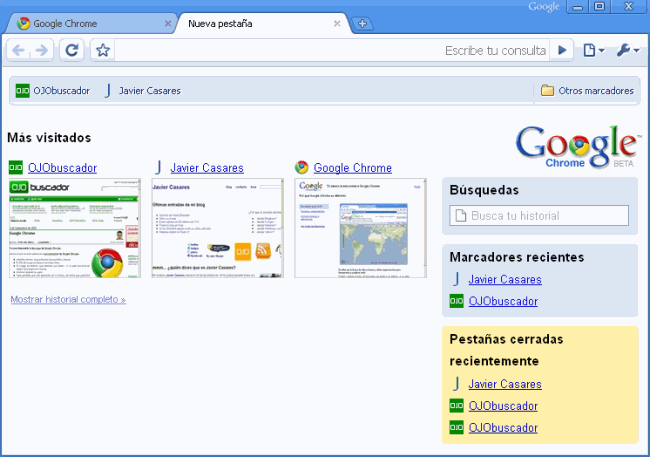Minimize the browser window
Image resolution: width=650 pixels, height=457 pixels.
coord(577,7)
